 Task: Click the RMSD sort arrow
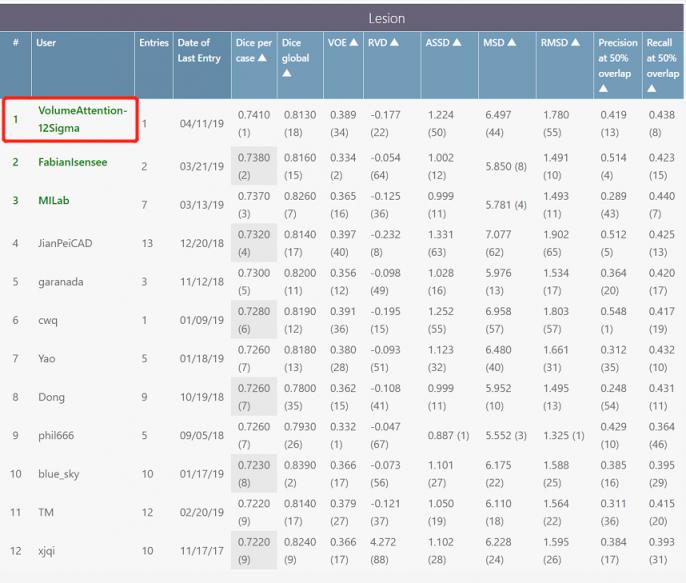(575, 42)
